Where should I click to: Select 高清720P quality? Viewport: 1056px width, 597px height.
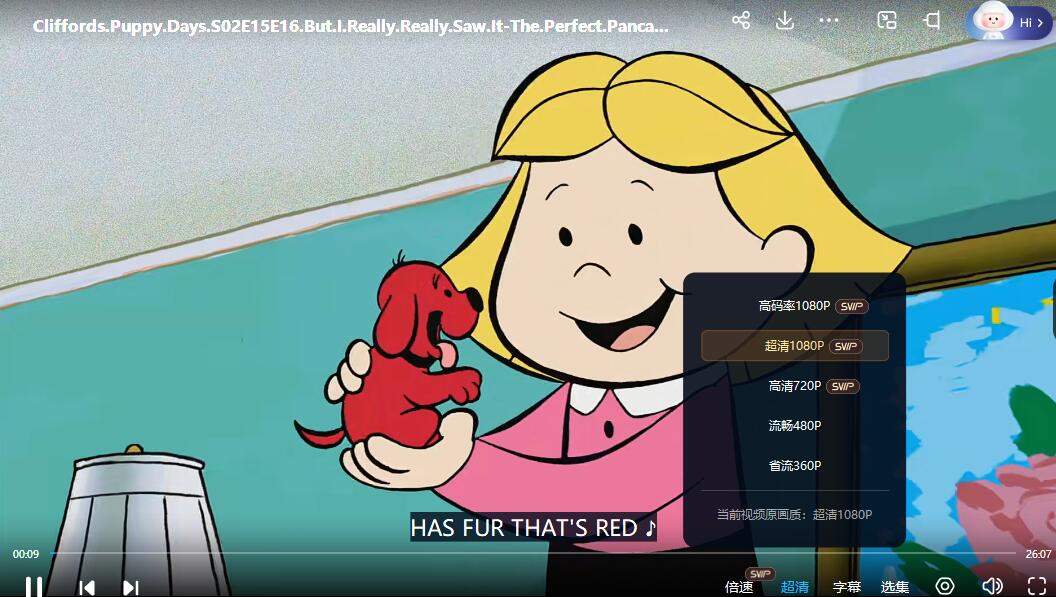795,386
